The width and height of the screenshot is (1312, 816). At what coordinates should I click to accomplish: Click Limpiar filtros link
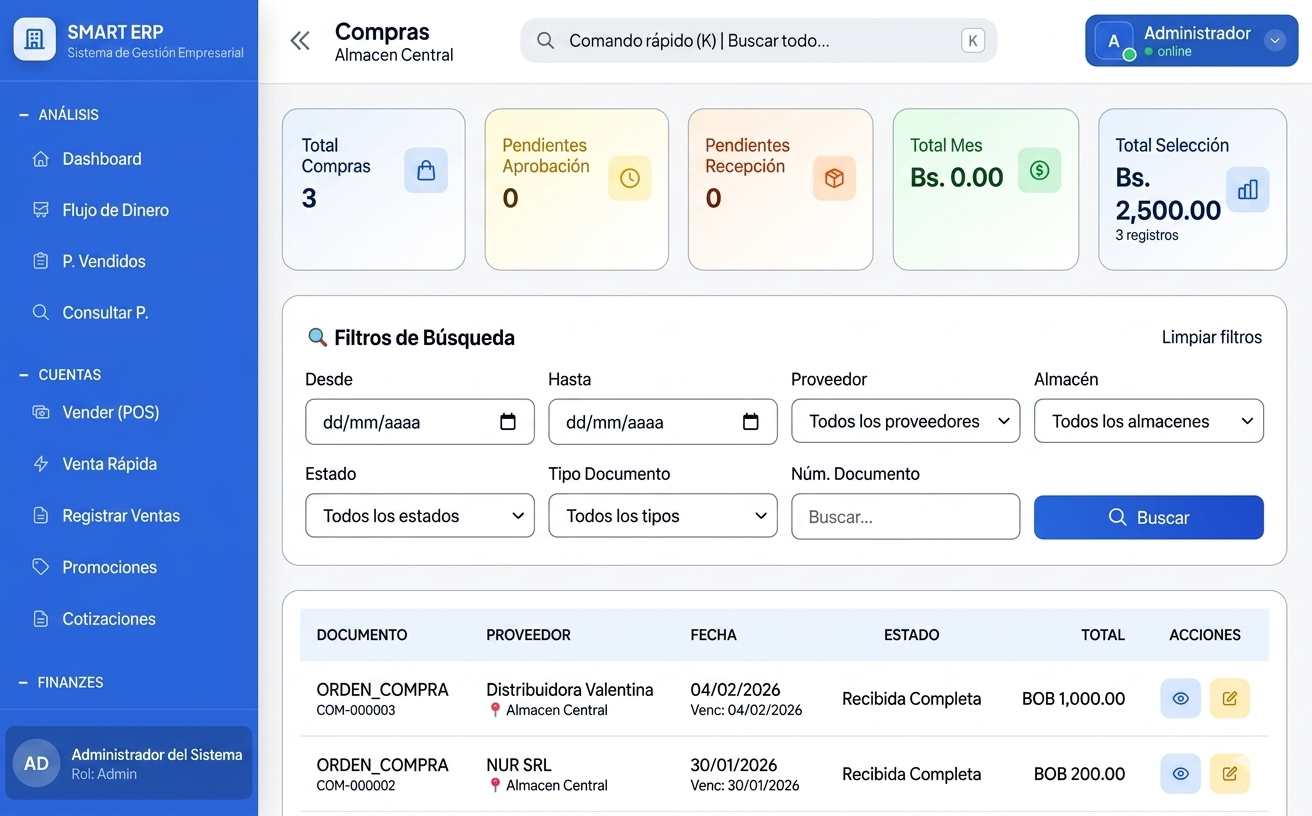[x=1211, y=337]
